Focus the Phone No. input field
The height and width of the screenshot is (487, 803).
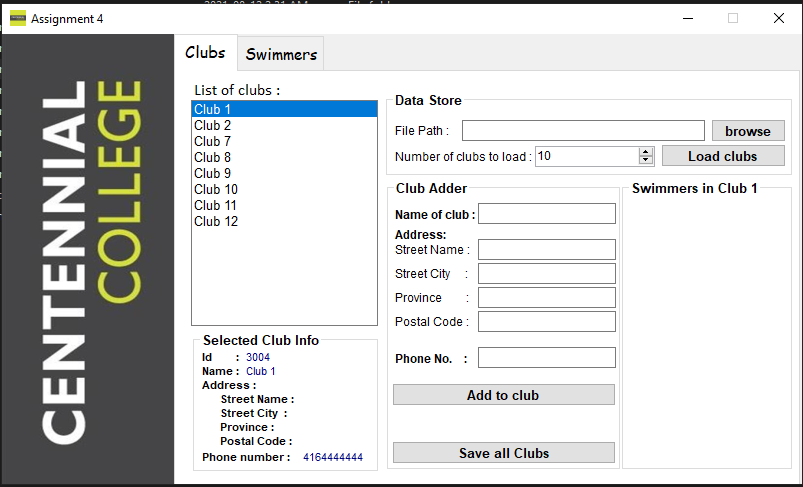(x=547, y=357)
